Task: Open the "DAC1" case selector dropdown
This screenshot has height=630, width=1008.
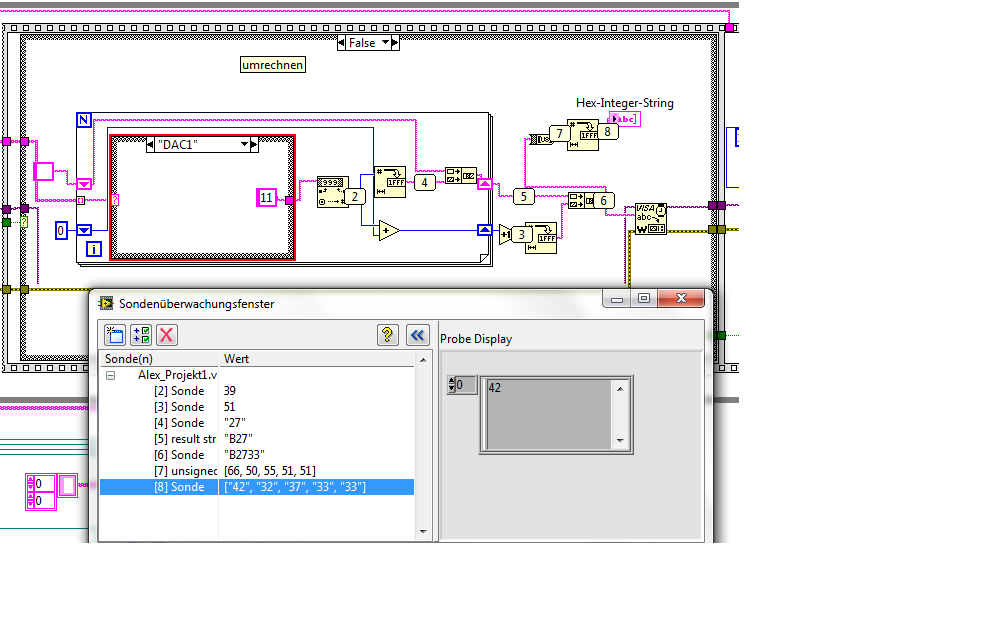Action: tap(243, 145)
